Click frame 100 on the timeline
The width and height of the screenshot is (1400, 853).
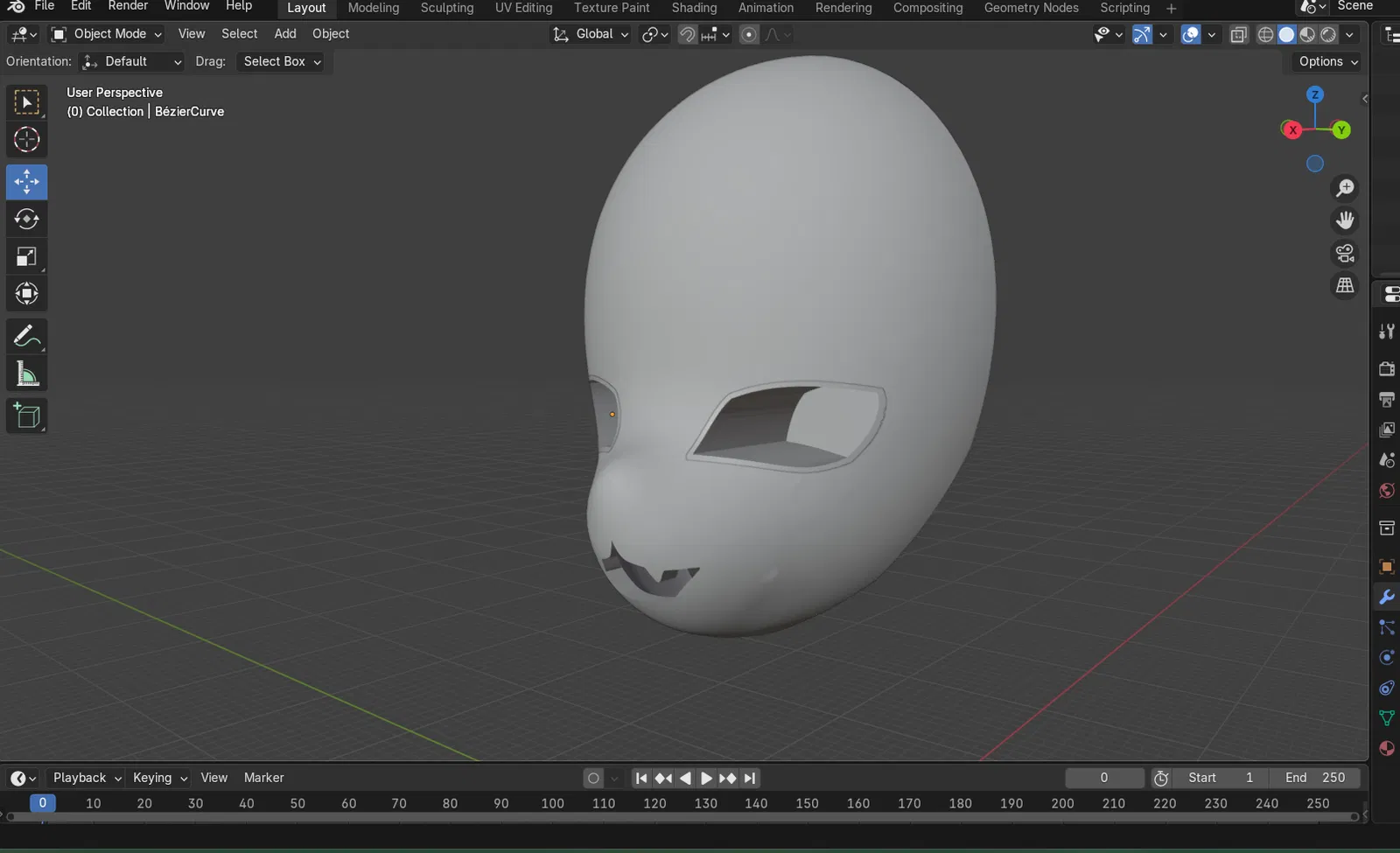tap(552, 803)
